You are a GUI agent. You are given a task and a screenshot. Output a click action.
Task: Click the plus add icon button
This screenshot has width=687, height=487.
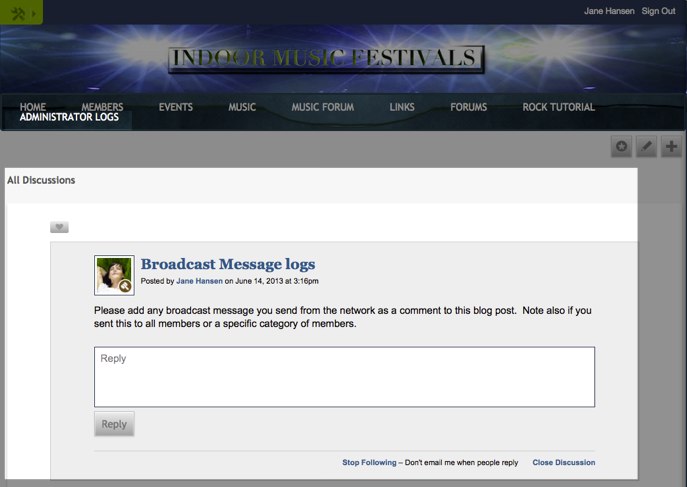point(671,146)
